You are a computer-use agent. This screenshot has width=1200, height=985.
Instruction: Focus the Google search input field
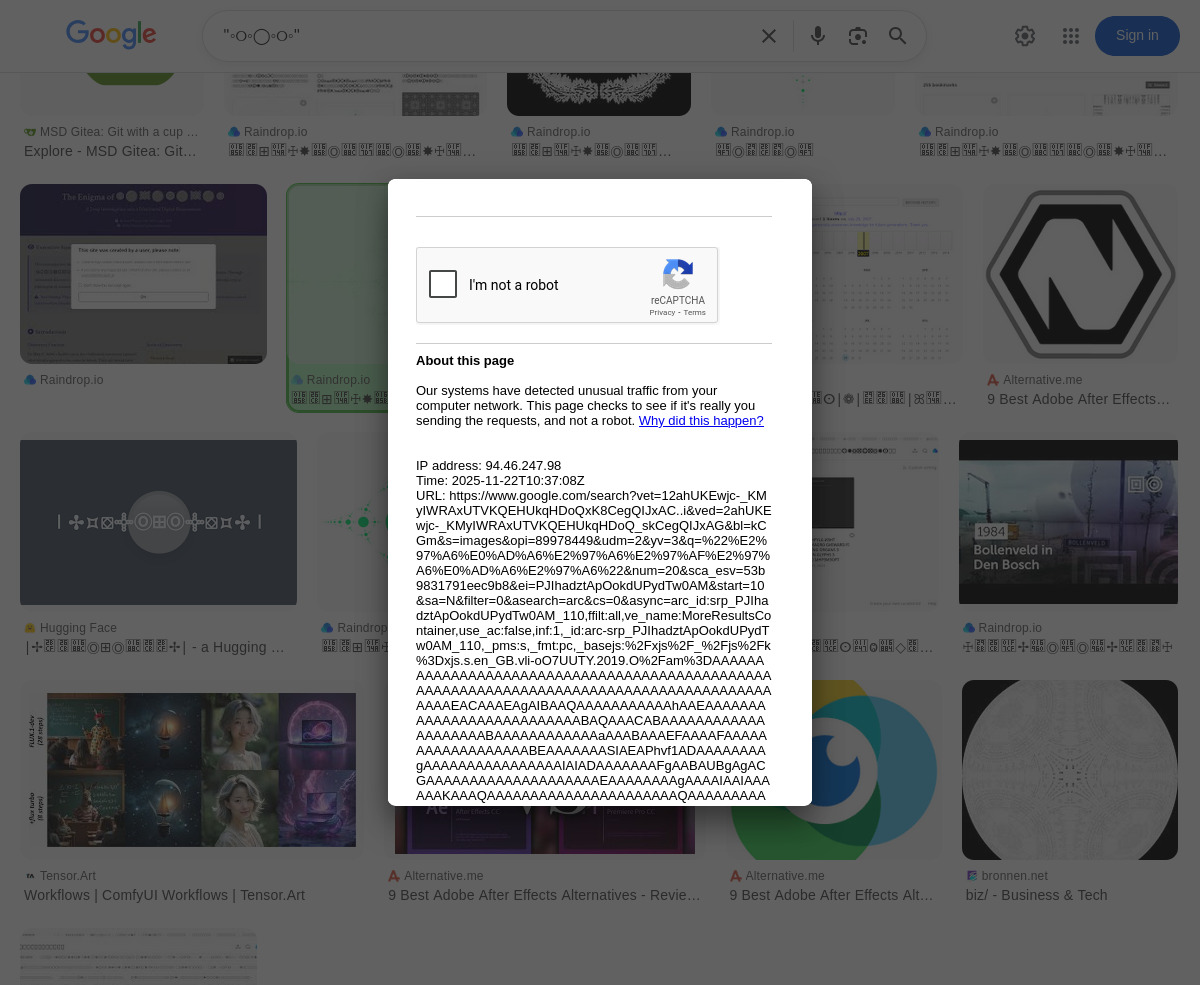[480, 37]
